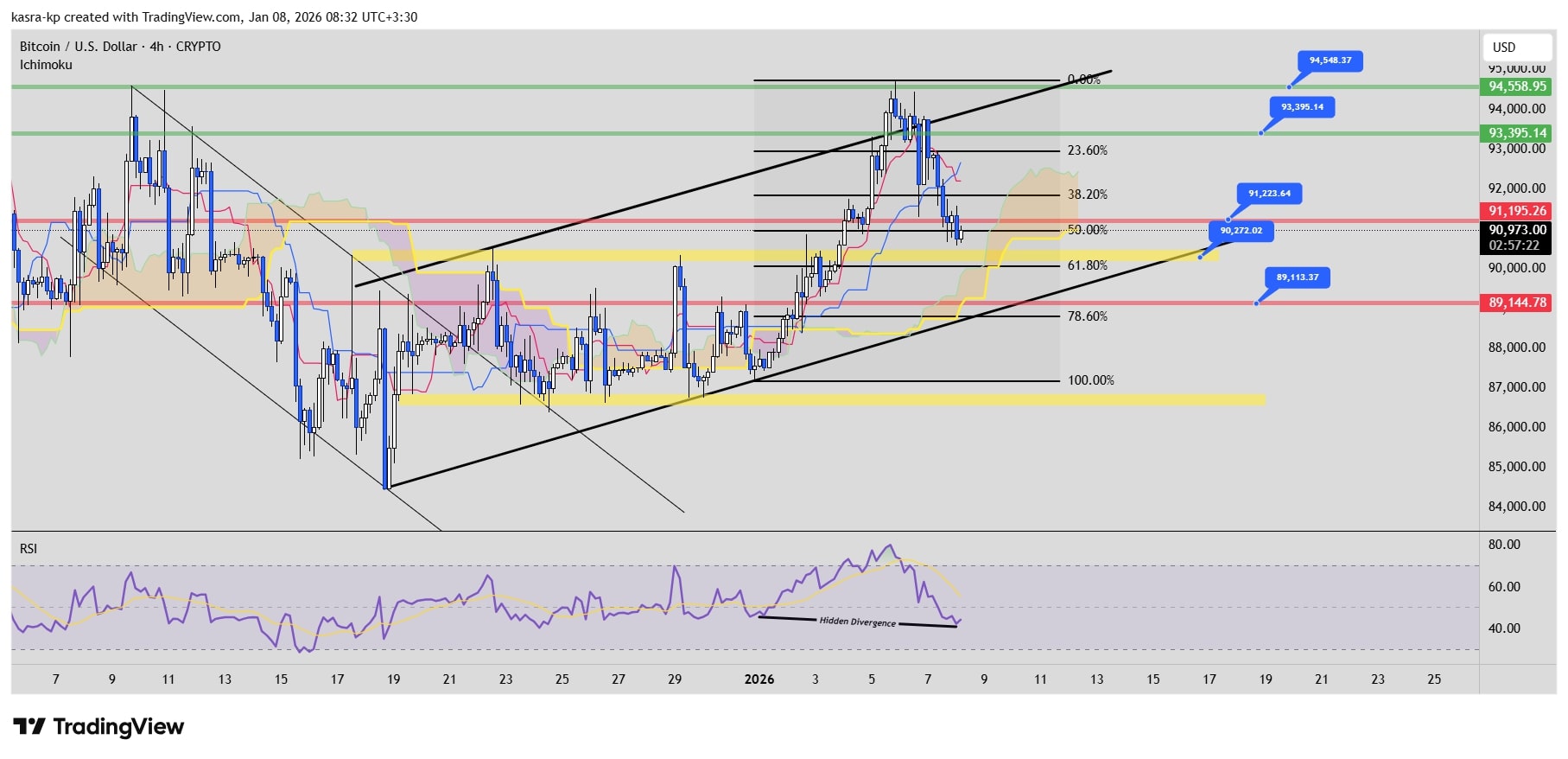Click the green 94,558.95 price axis tag
Screen dimensions: 1568x759
tap(1516, 86)
